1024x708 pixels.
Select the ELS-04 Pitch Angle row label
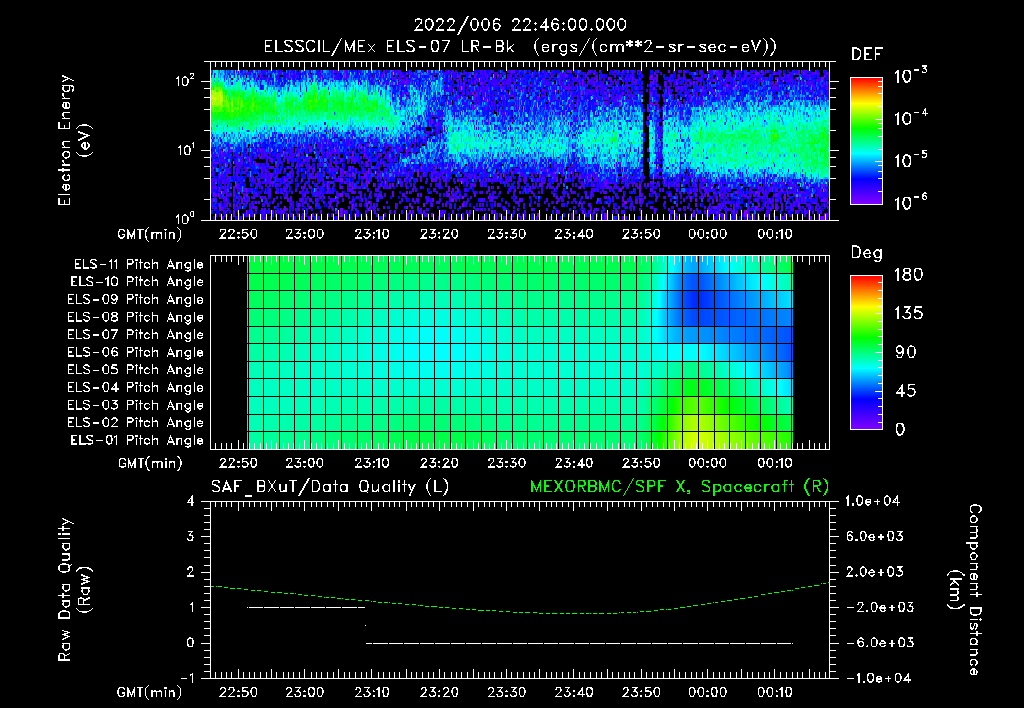pos(136,387)
